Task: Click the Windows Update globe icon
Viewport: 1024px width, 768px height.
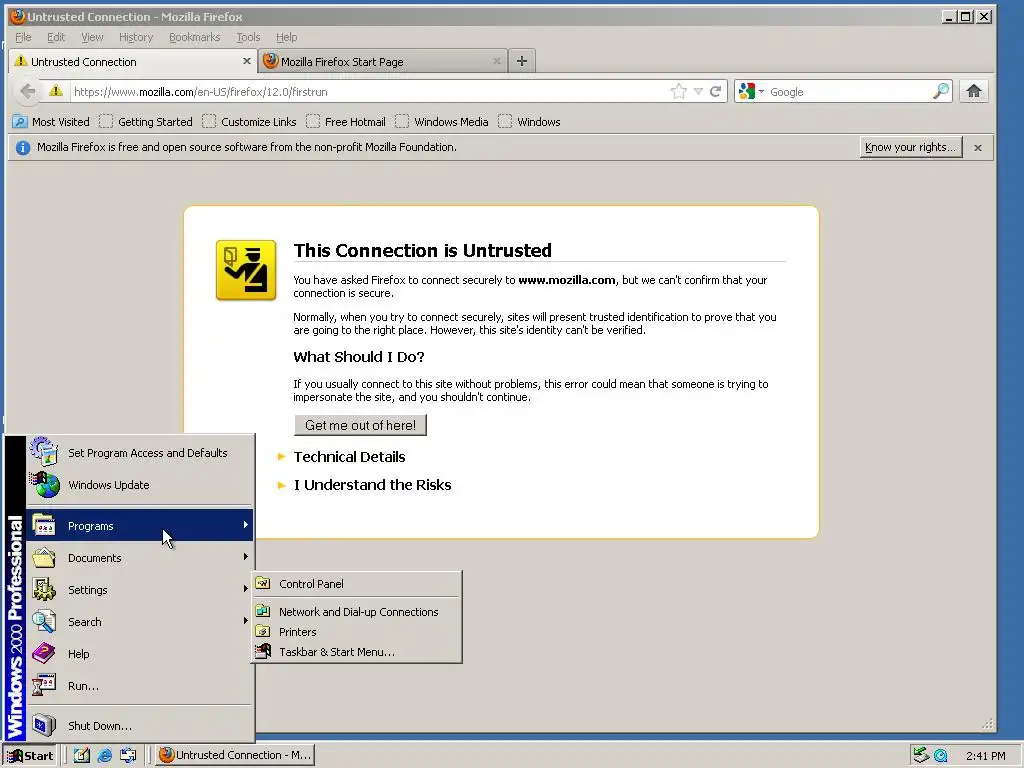Action: 44,485
